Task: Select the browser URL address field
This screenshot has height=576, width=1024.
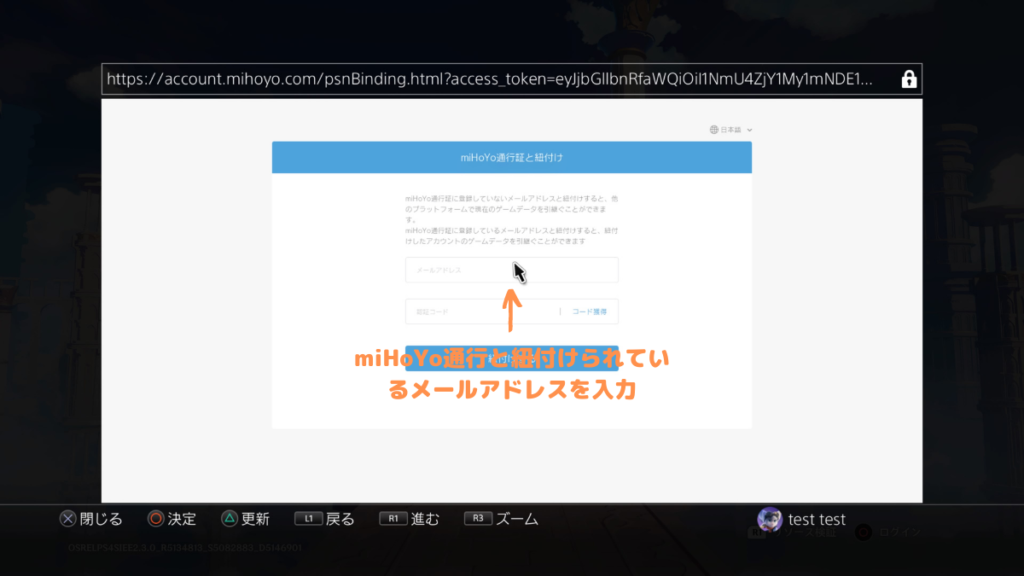Action: click(x=511, y=79)
